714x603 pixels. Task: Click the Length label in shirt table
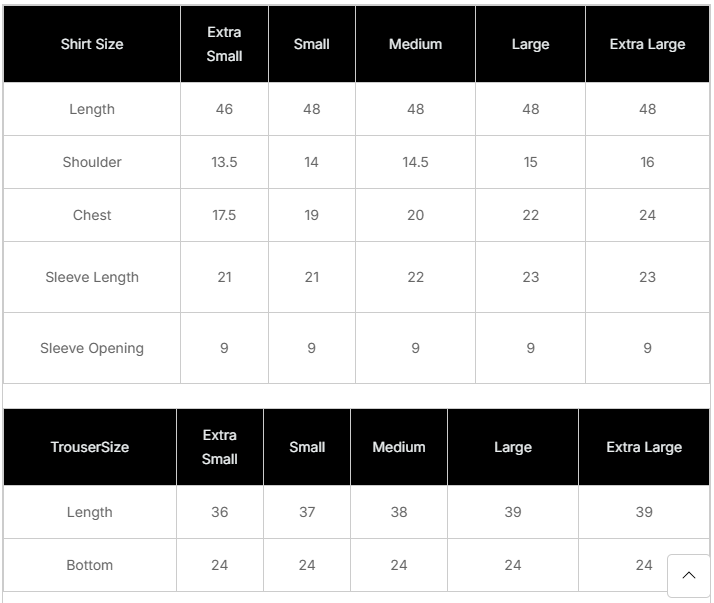(x=92, y=109)
